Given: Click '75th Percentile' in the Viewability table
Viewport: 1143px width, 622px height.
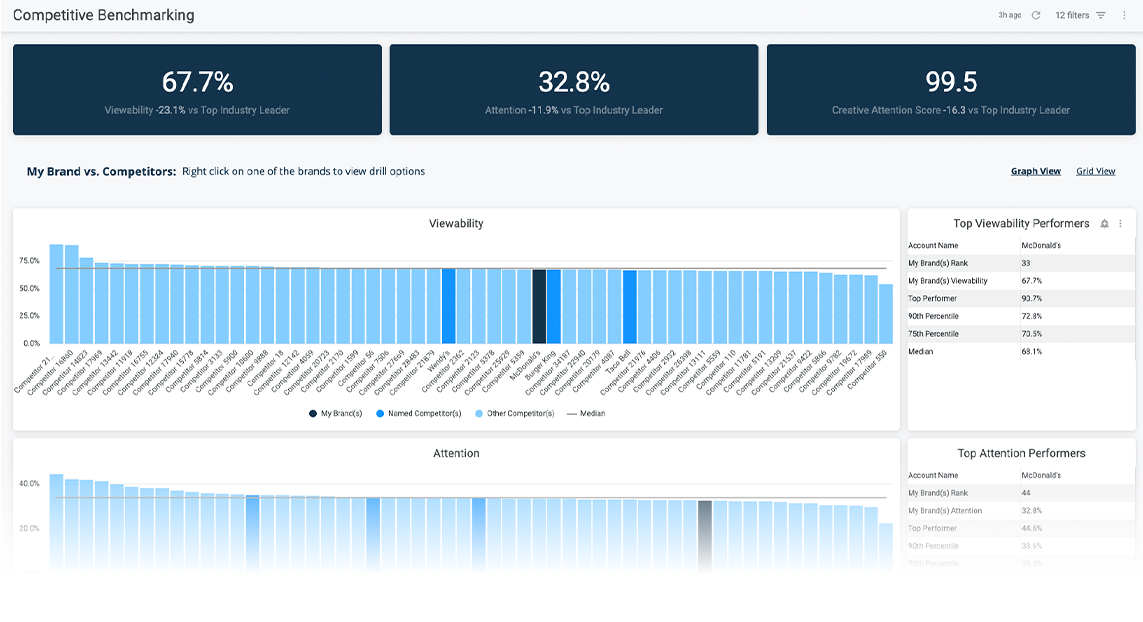Looking at the screenshot, I should click(933, 334).
